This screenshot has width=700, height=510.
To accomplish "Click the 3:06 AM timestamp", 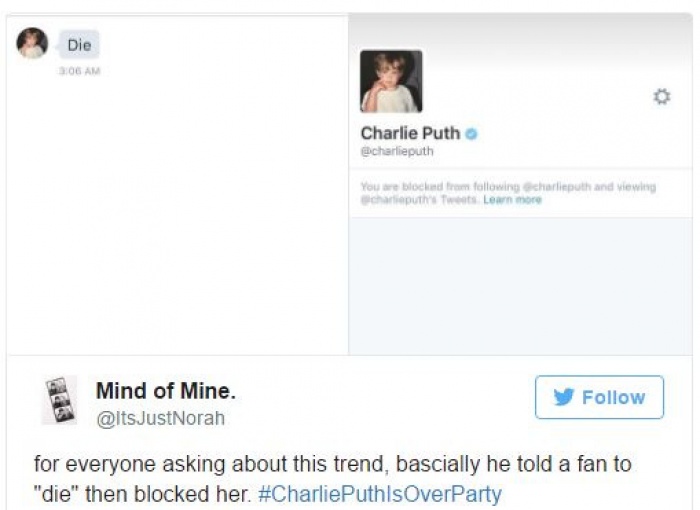I will 80,71.
